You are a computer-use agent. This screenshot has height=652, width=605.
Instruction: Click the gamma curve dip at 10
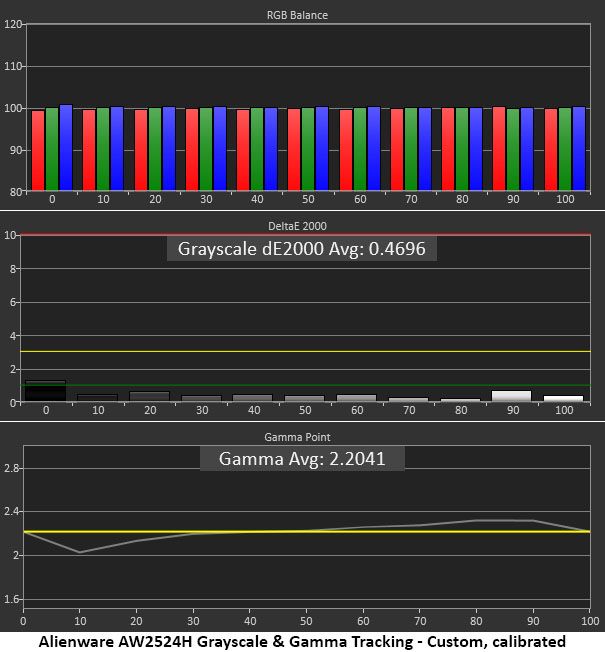click(79, 552)
